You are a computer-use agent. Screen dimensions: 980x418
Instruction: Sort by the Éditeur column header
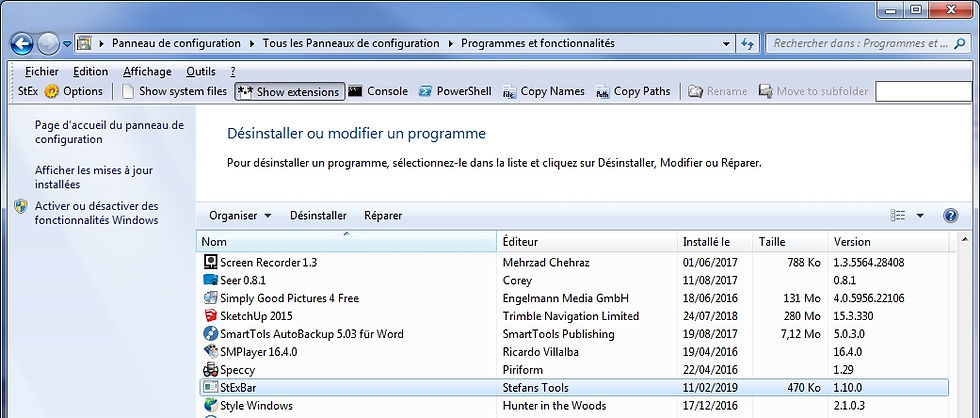(588, 242)
